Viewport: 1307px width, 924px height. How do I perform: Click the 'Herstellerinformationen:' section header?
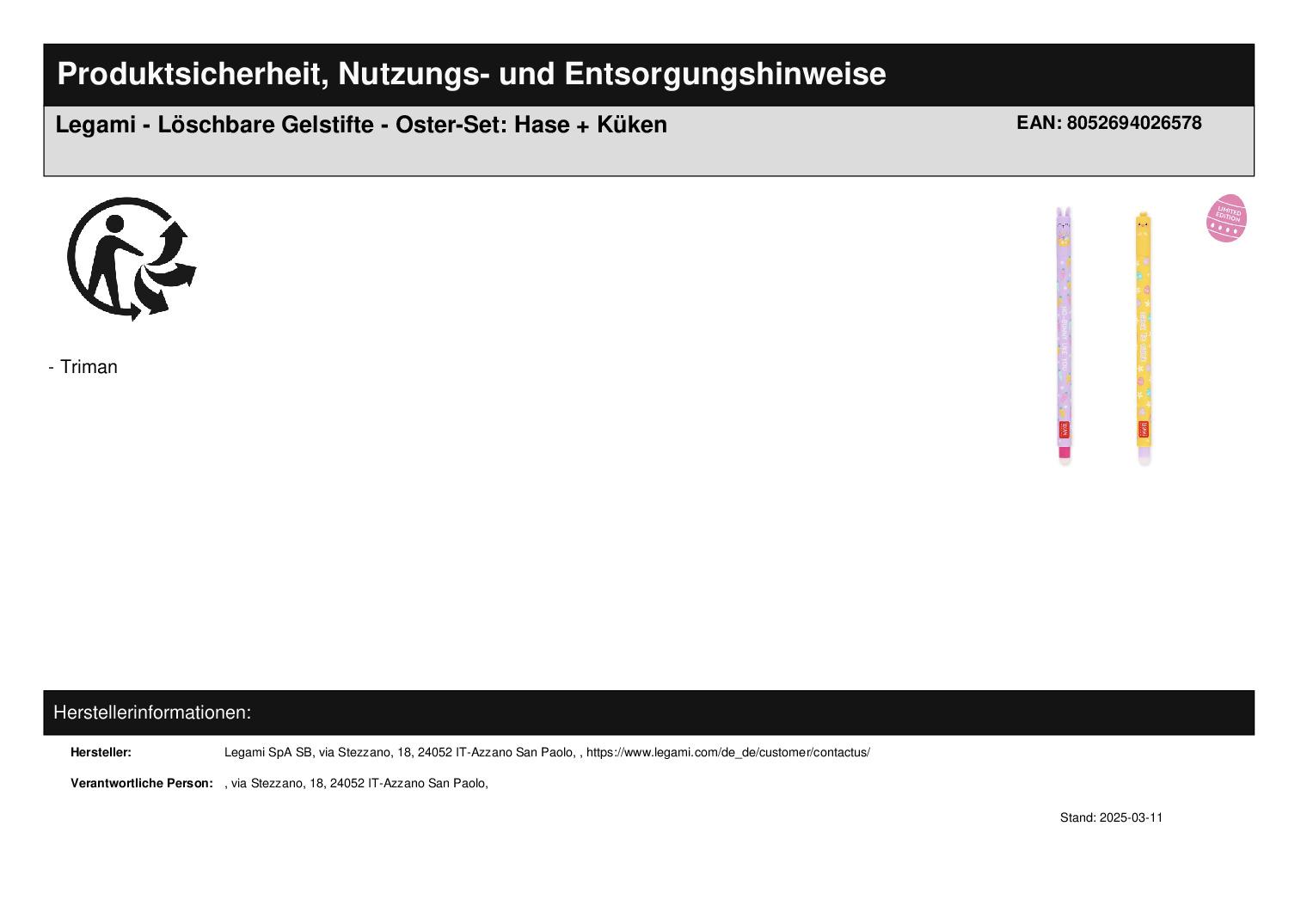(152, 713)
